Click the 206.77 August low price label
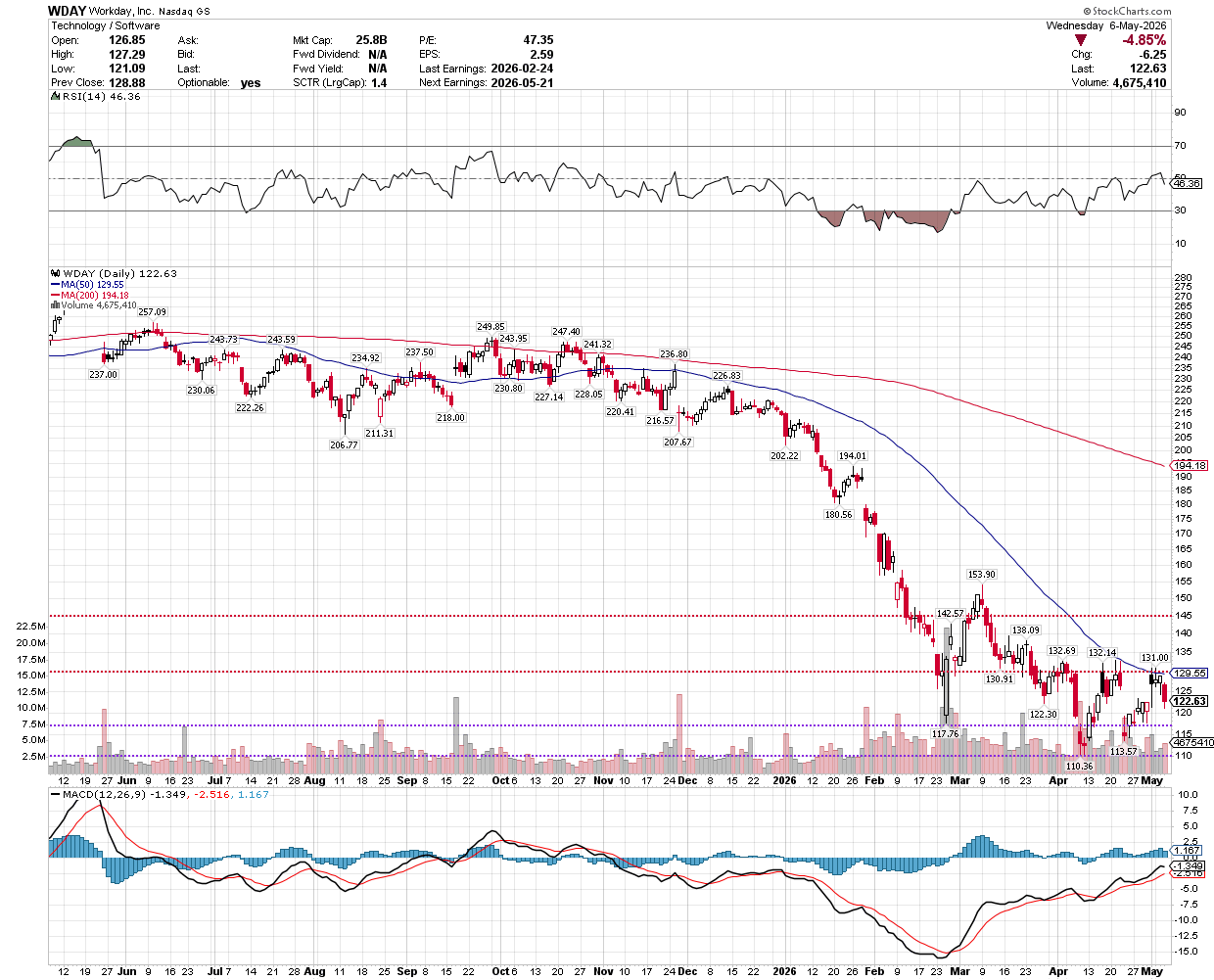 pos(344,444)
